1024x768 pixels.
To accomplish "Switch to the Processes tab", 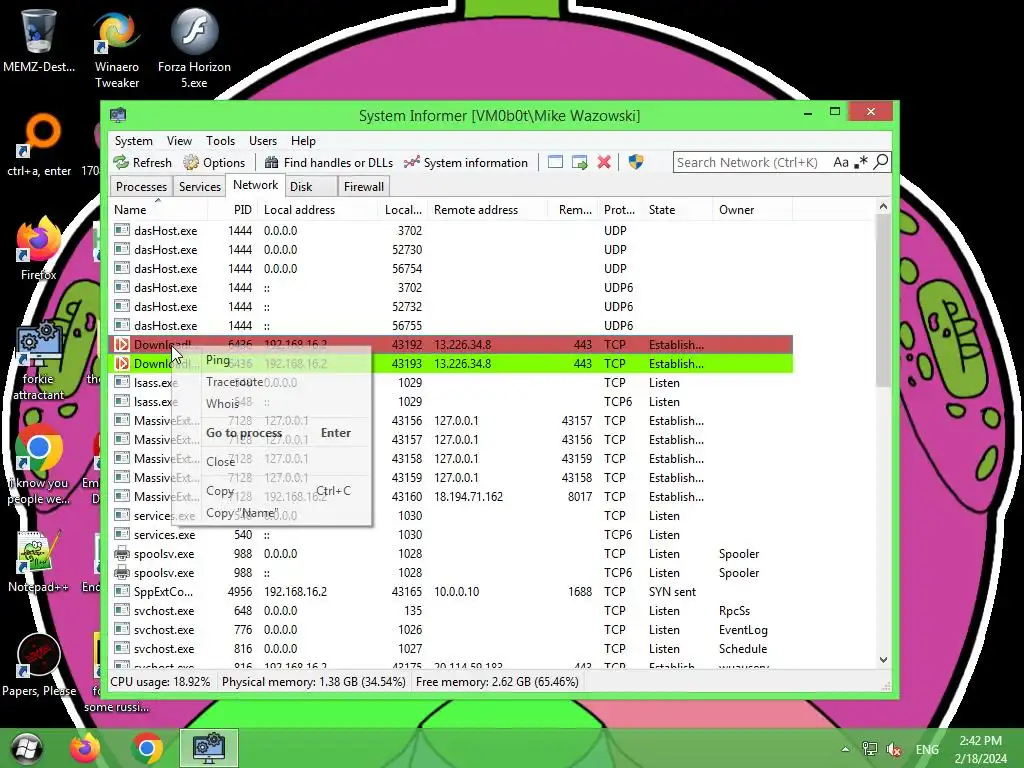I will [x=141, y=187].
